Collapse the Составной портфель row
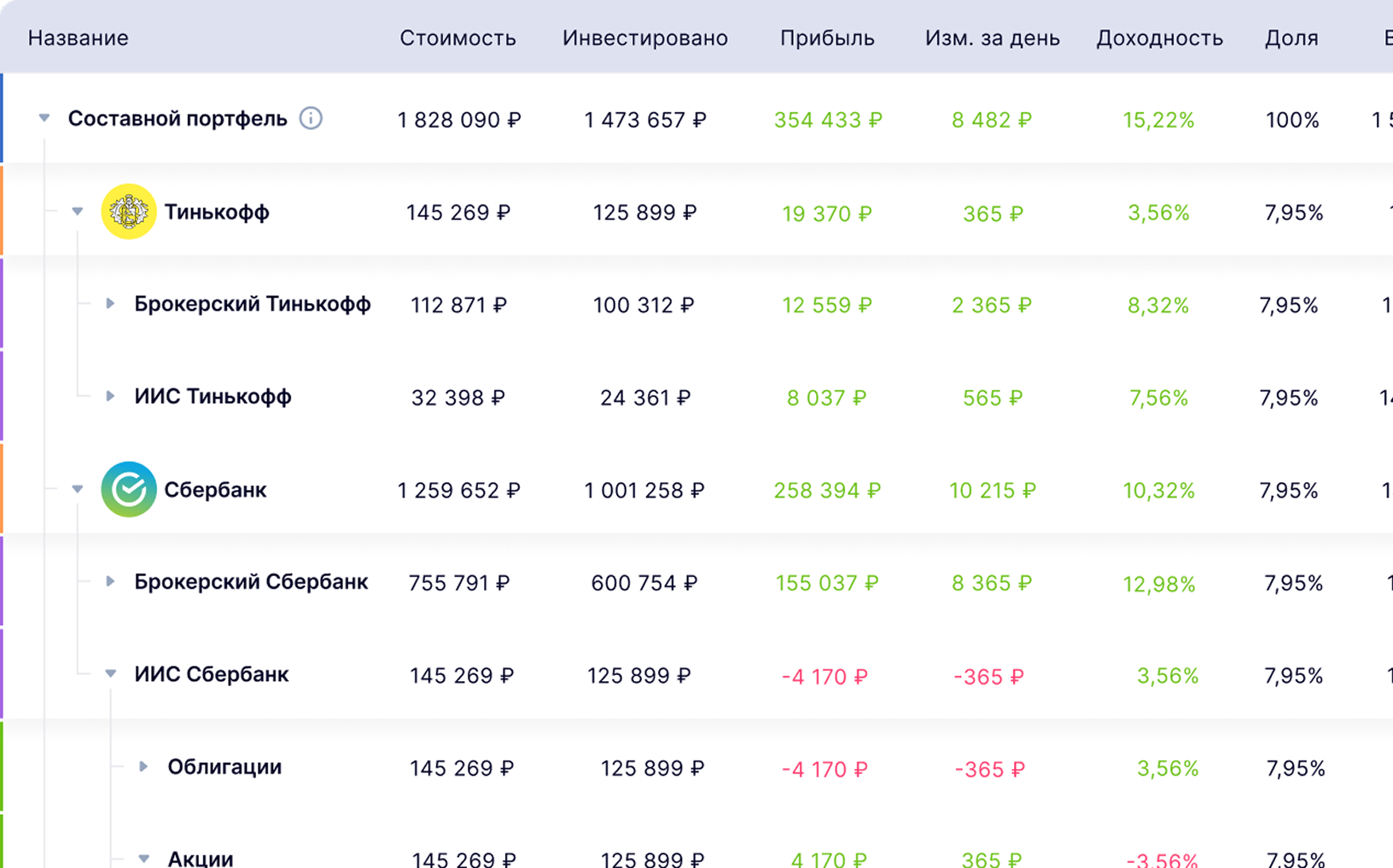The image size is (1393, 868). [44, 118]
